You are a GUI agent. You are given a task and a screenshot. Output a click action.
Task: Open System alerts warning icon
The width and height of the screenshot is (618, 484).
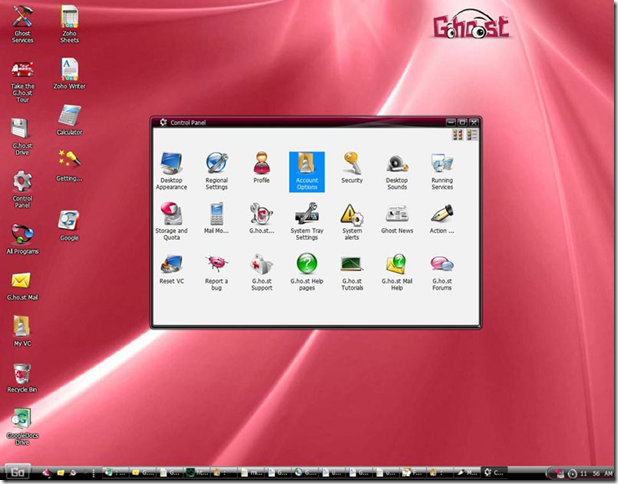(352, 222)
